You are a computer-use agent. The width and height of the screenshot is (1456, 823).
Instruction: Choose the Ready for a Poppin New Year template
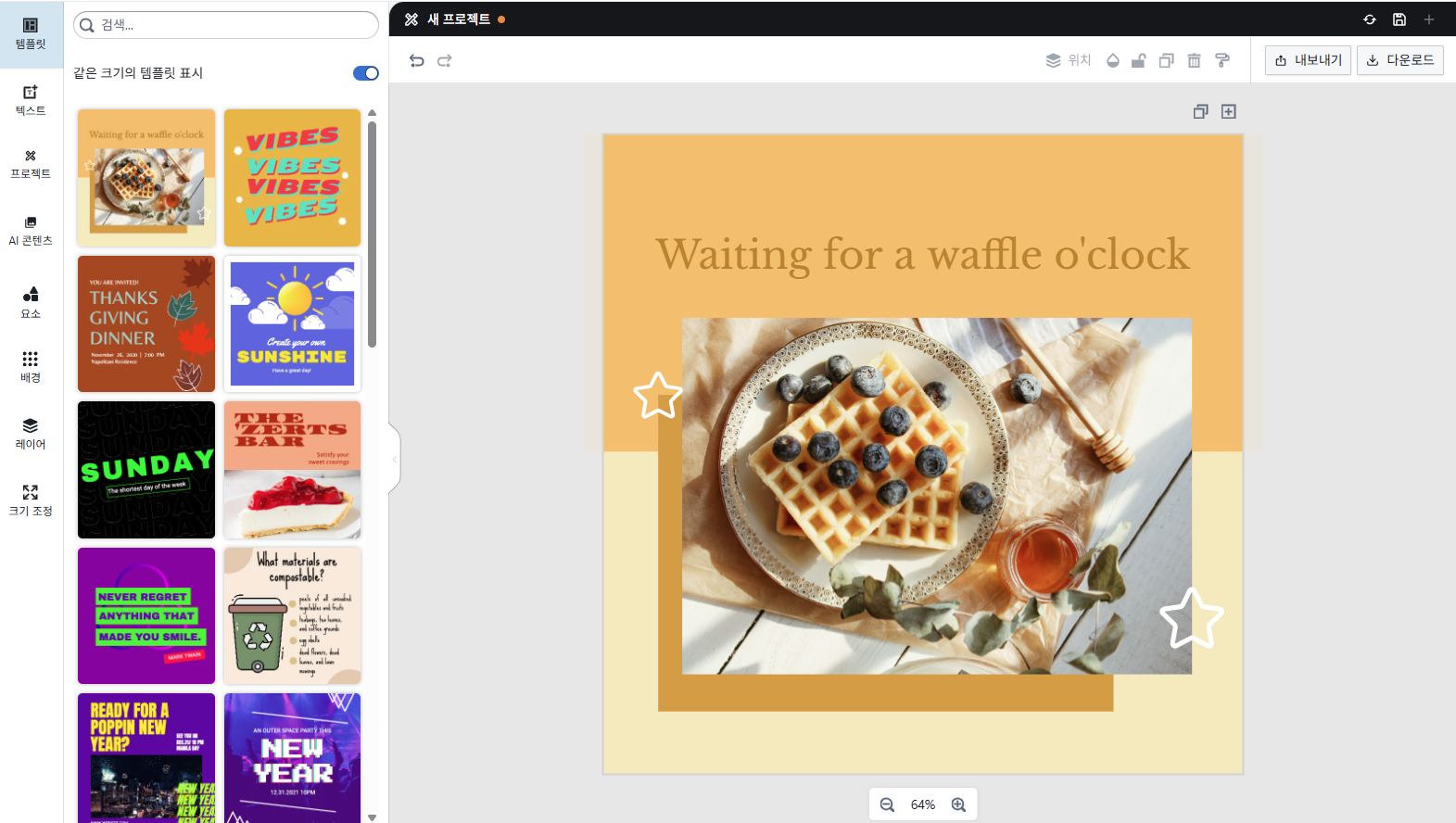(x=146, y=758)
